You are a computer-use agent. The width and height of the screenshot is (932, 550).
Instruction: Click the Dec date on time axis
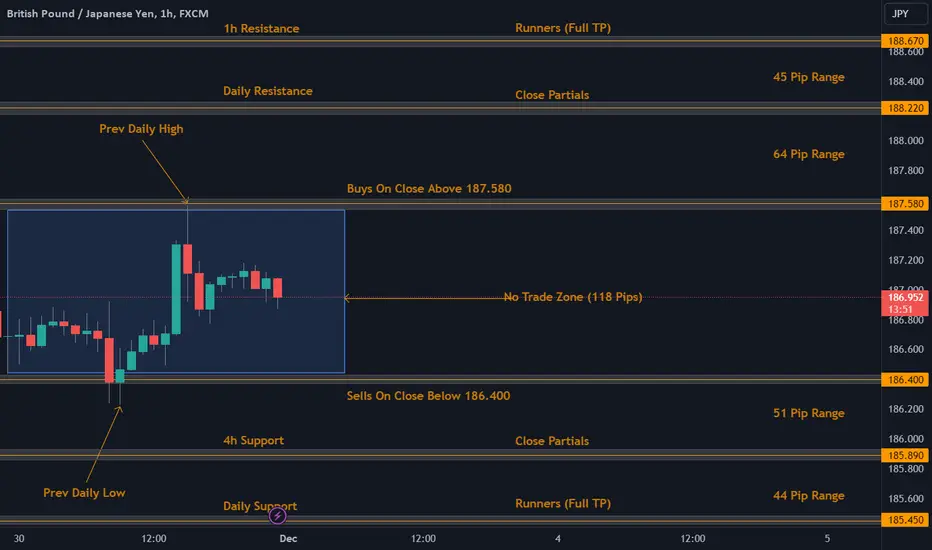(x=288, y=539)
